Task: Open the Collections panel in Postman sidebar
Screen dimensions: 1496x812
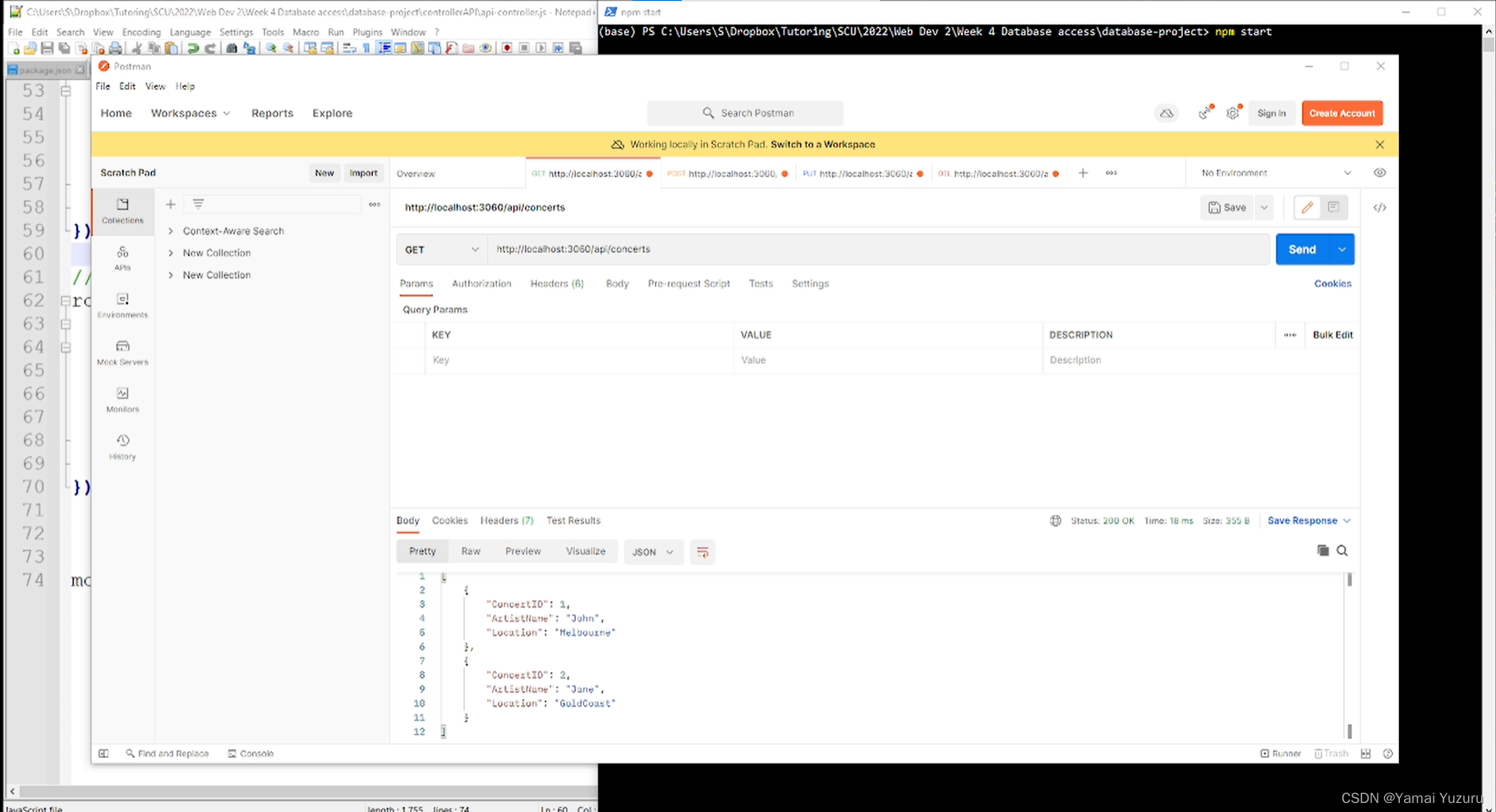Action: click(122, 211)
